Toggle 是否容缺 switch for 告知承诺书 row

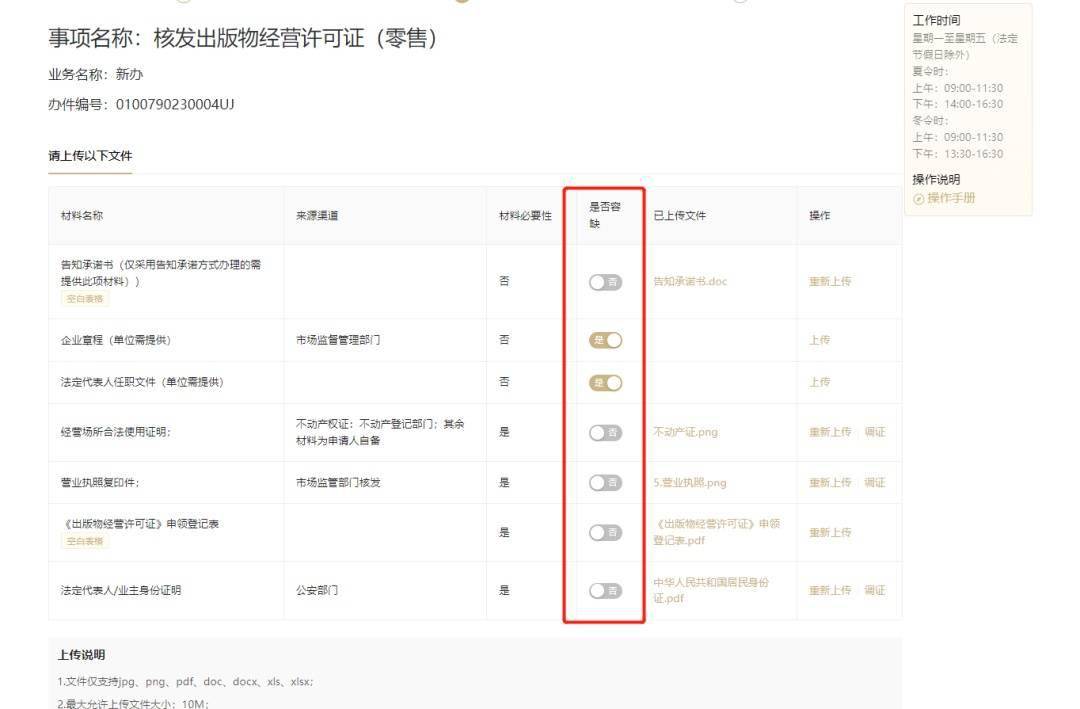click(606, 281)
